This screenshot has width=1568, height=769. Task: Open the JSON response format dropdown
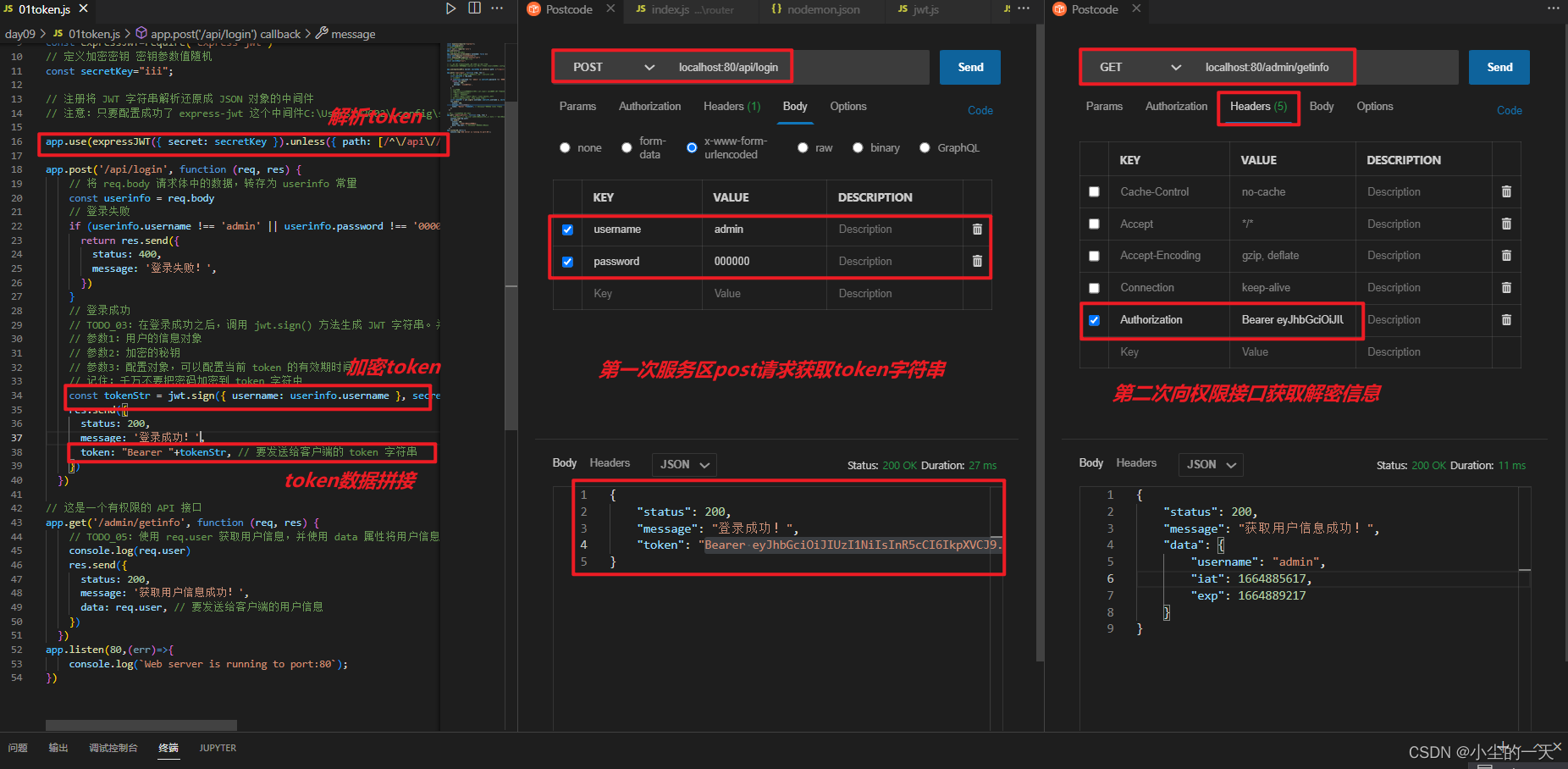[684, 464]
